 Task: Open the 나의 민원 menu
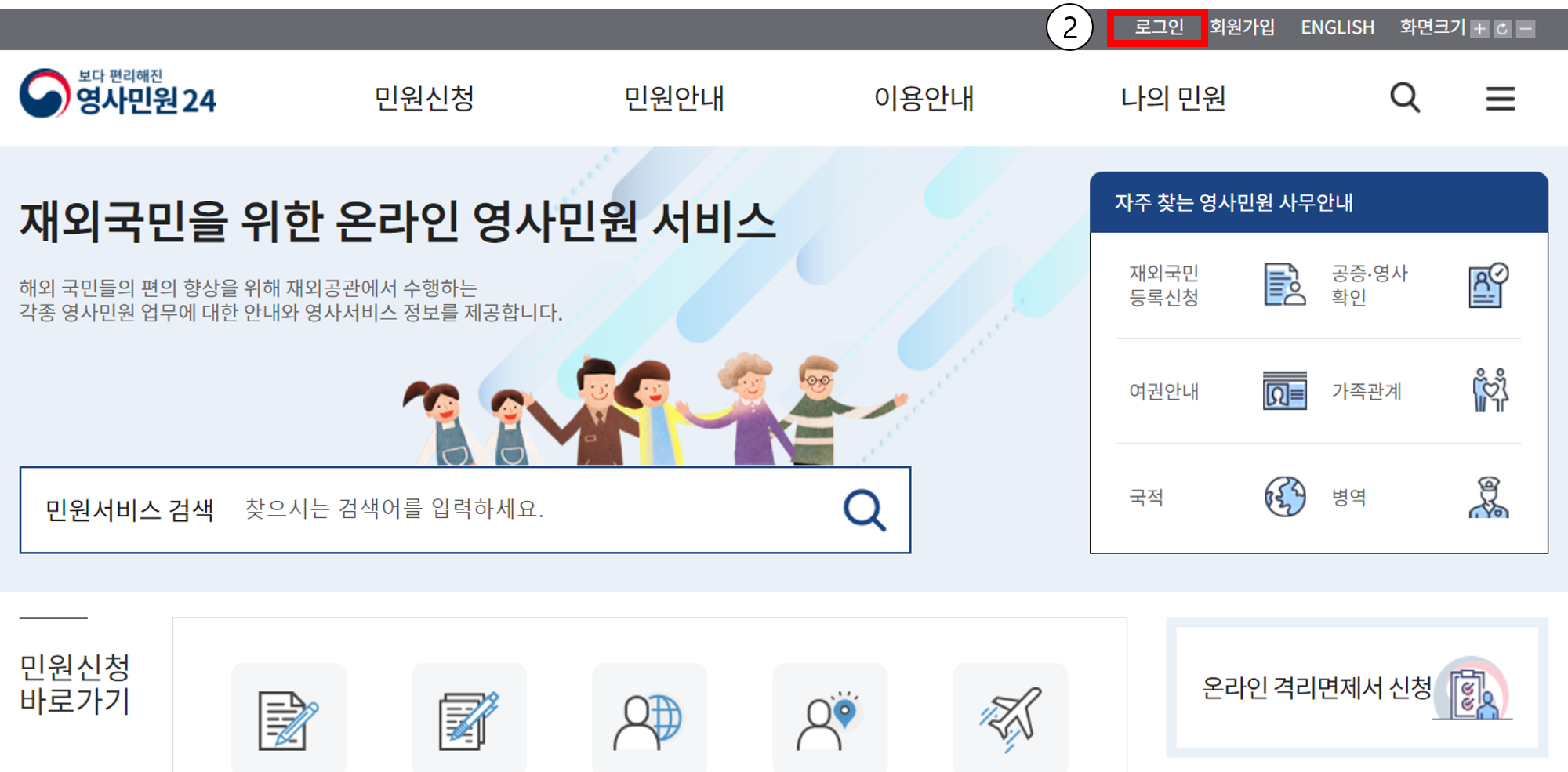click(x=1173, y=99)
